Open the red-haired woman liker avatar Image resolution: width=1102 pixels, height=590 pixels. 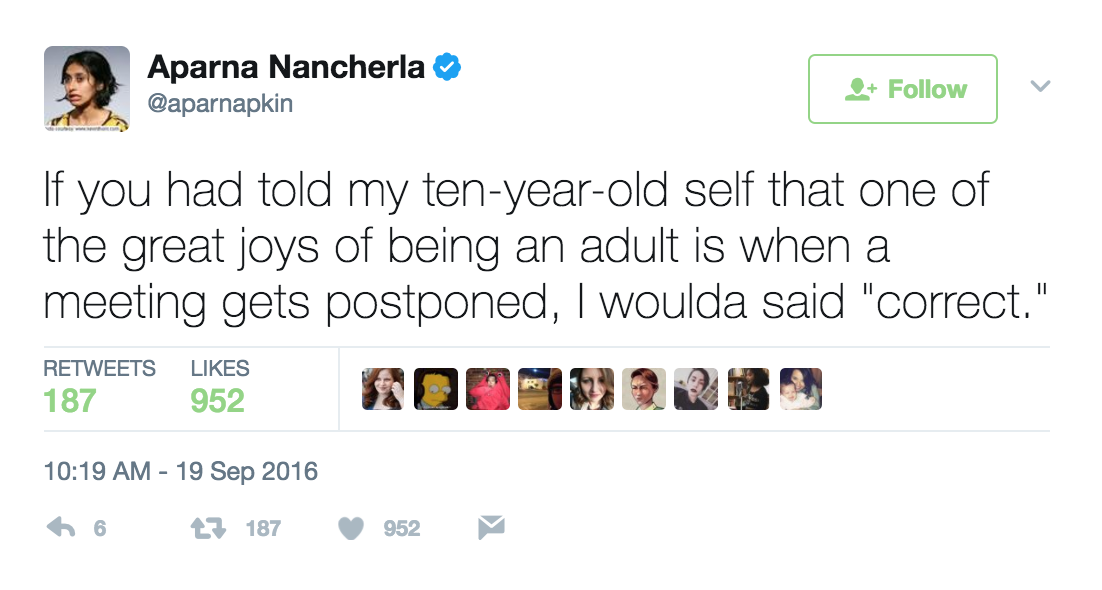[x=383, y=389]
